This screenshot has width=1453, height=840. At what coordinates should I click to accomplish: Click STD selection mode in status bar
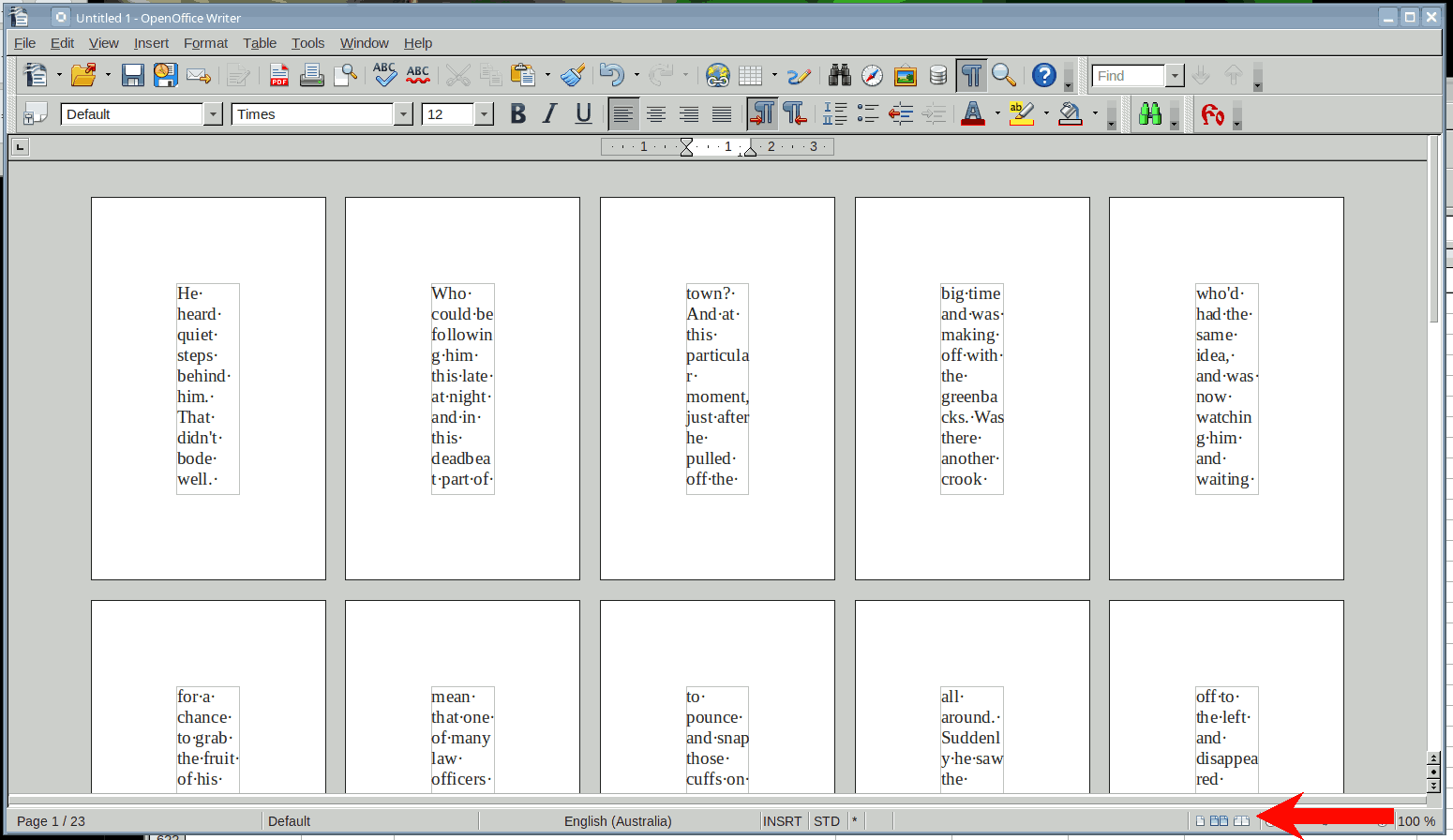(x=827, y=821)
